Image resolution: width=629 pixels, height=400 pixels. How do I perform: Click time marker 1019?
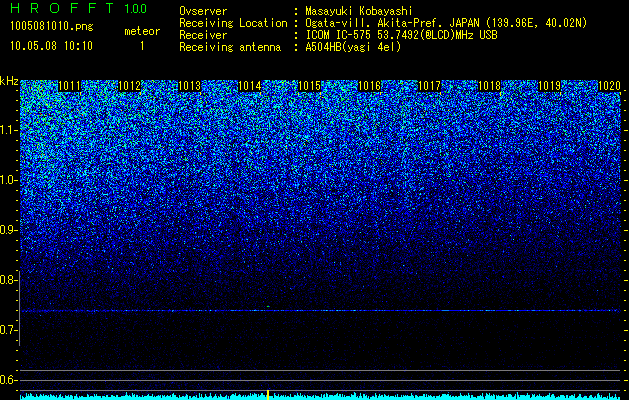[x=550, y=86]
